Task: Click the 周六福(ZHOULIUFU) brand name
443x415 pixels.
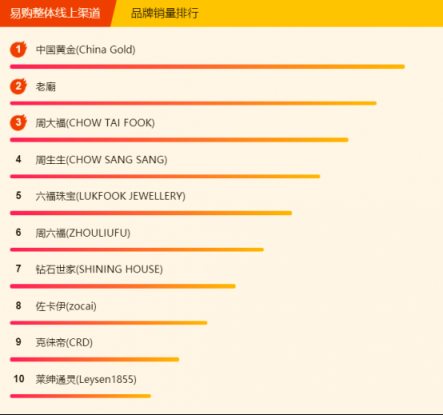Action: (x=83, y=233)
